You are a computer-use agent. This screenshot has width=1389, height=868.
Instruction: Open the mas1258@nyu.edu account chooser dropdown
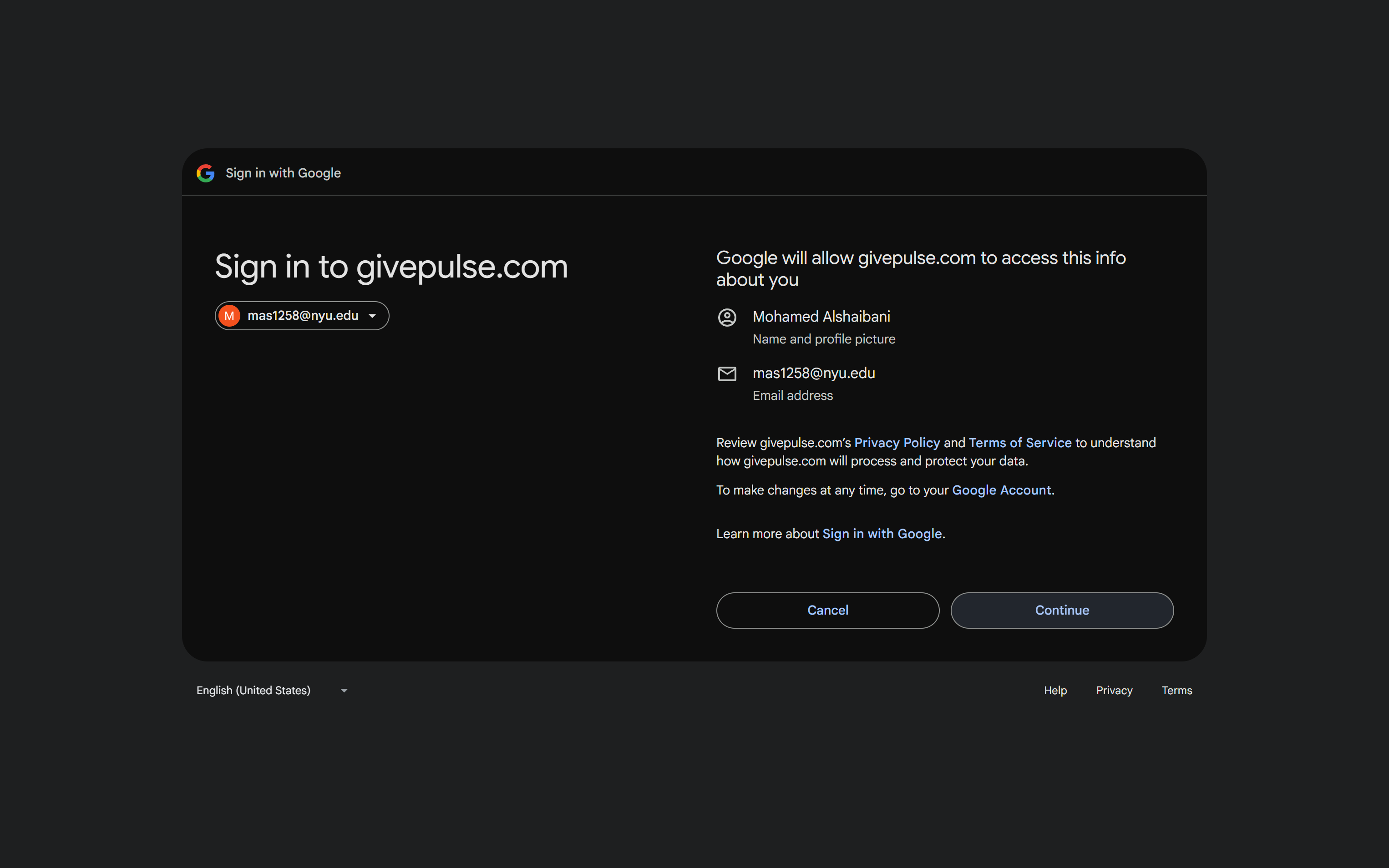302,316
